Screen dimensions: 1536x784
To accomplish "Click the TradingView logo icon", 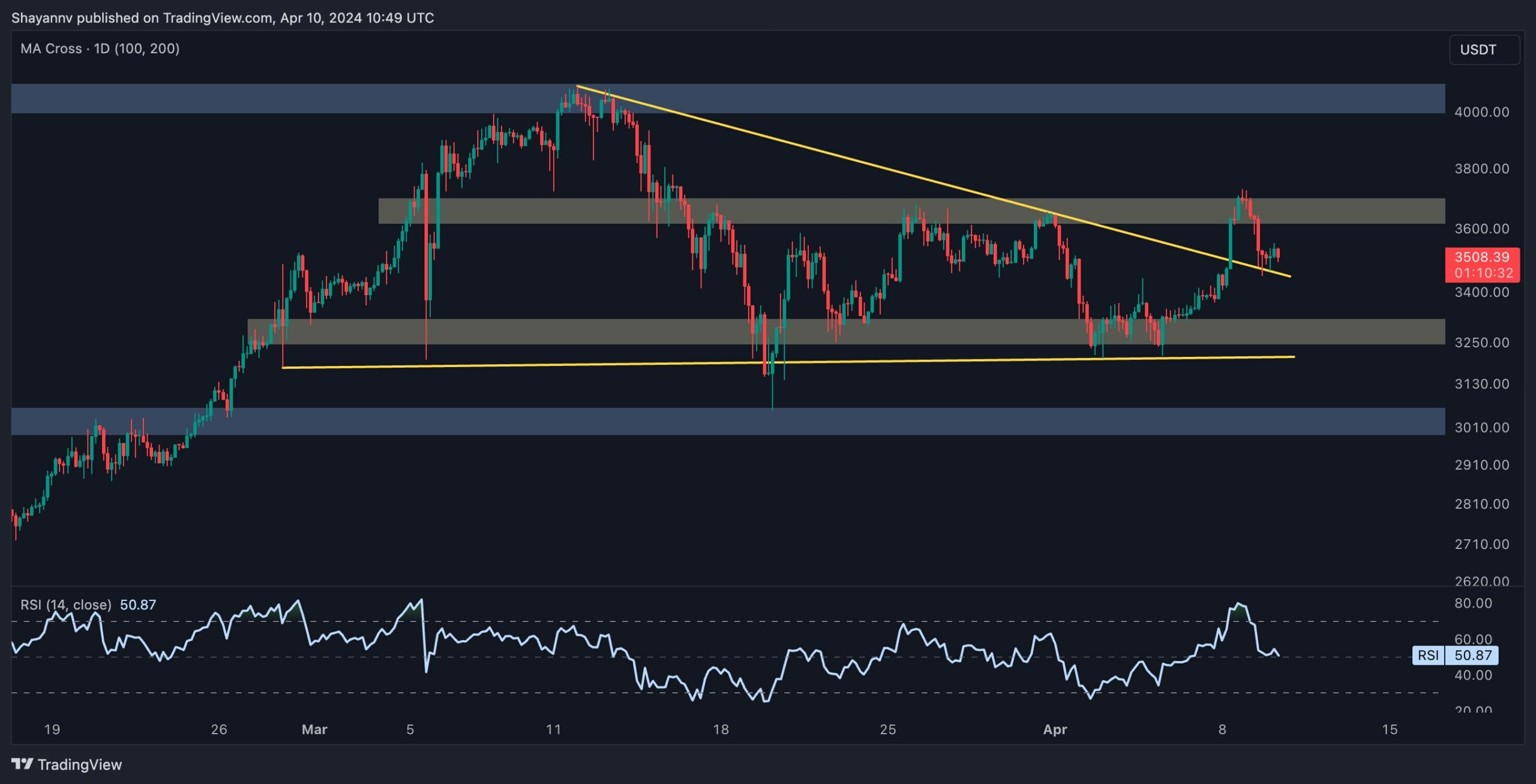I will (x=22, y=764).
